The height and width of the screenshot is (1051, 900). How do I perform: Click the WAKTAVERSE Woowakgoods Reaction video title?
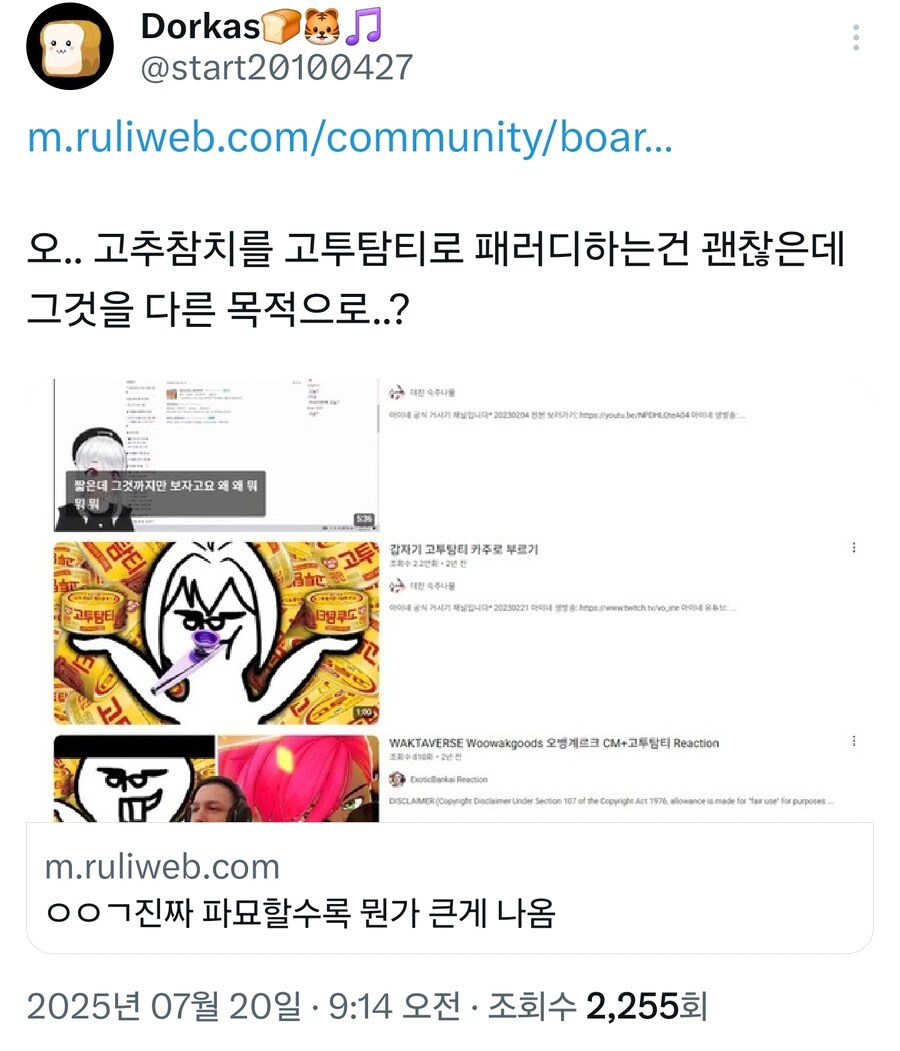point(554,743)
